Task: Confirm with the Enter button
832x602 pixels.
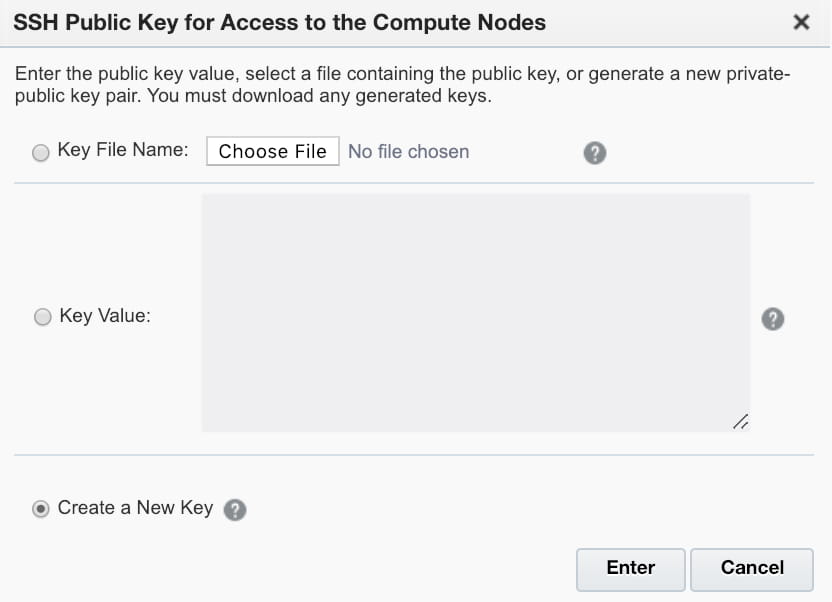Action: pyautogui.click(x=631, y=570)
